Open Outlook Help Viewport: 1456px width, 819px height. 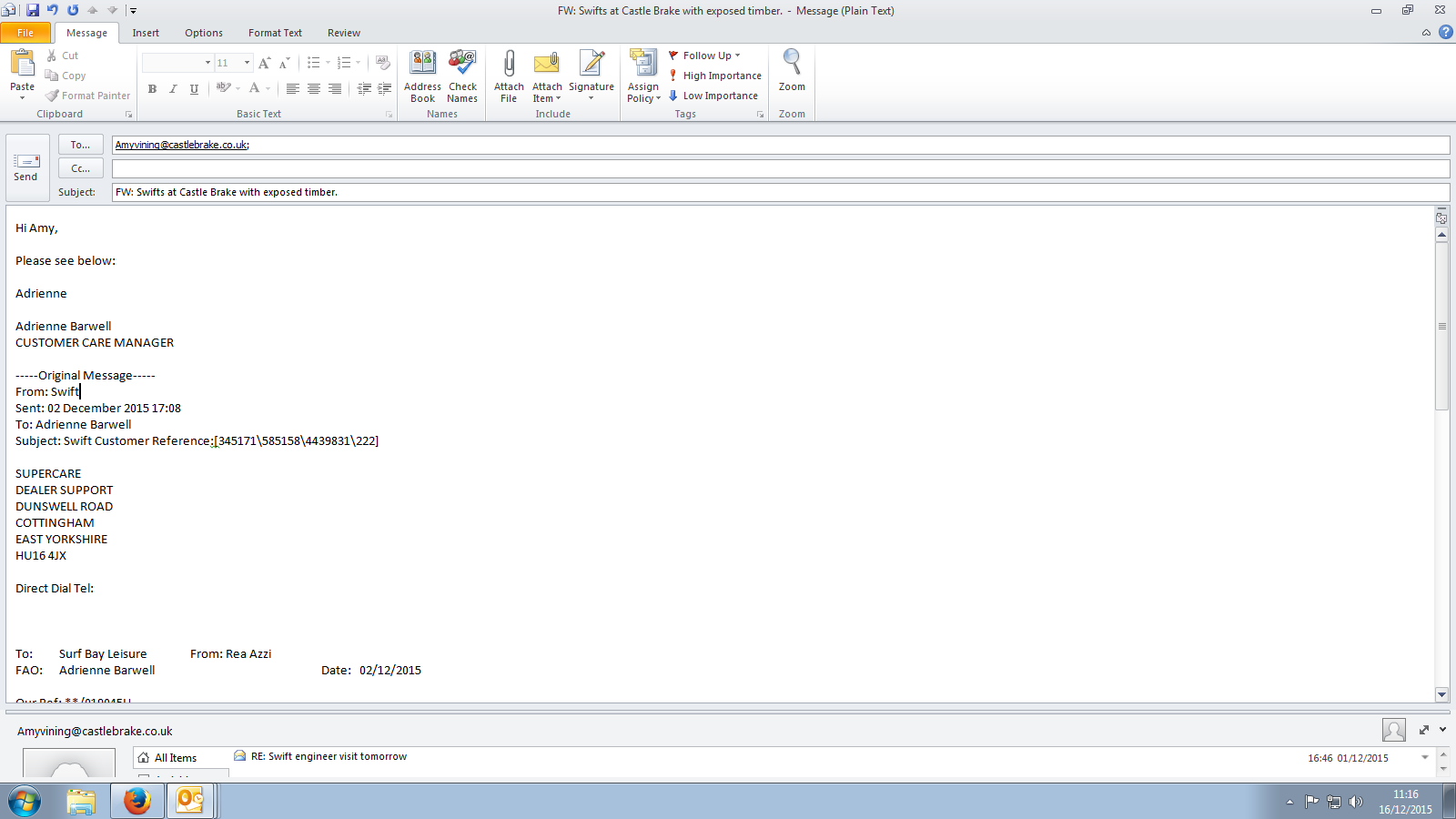pos(1445,33)
